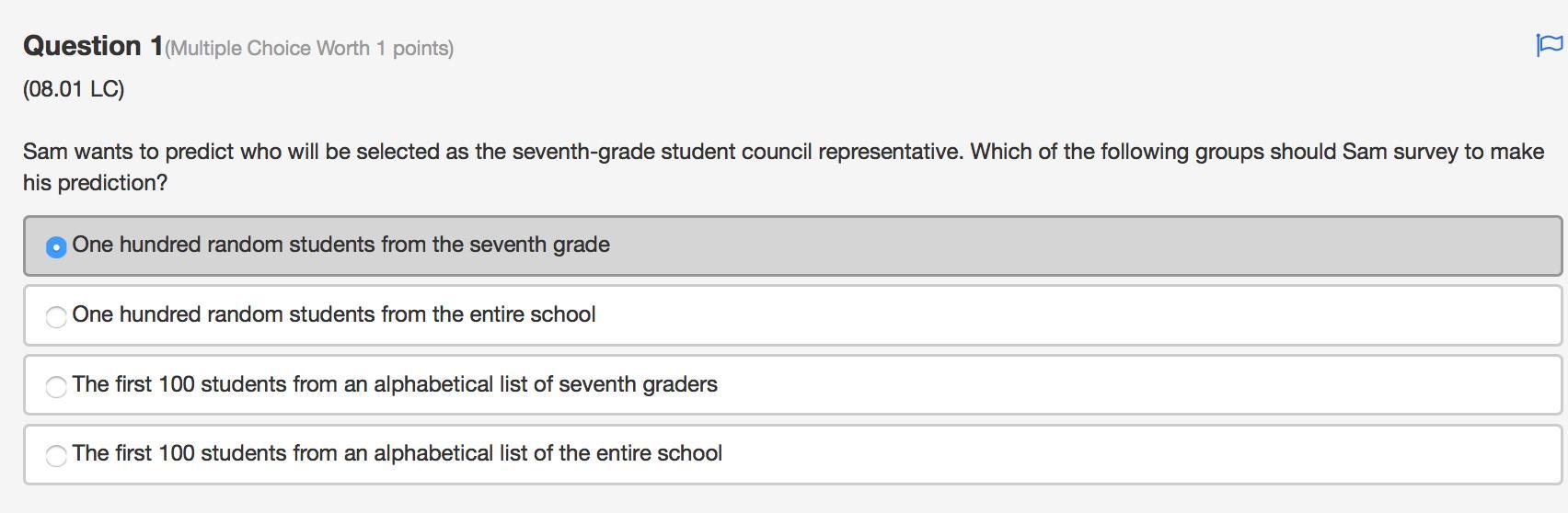
Task: Flag this question for review
Action: (1549, 44)
